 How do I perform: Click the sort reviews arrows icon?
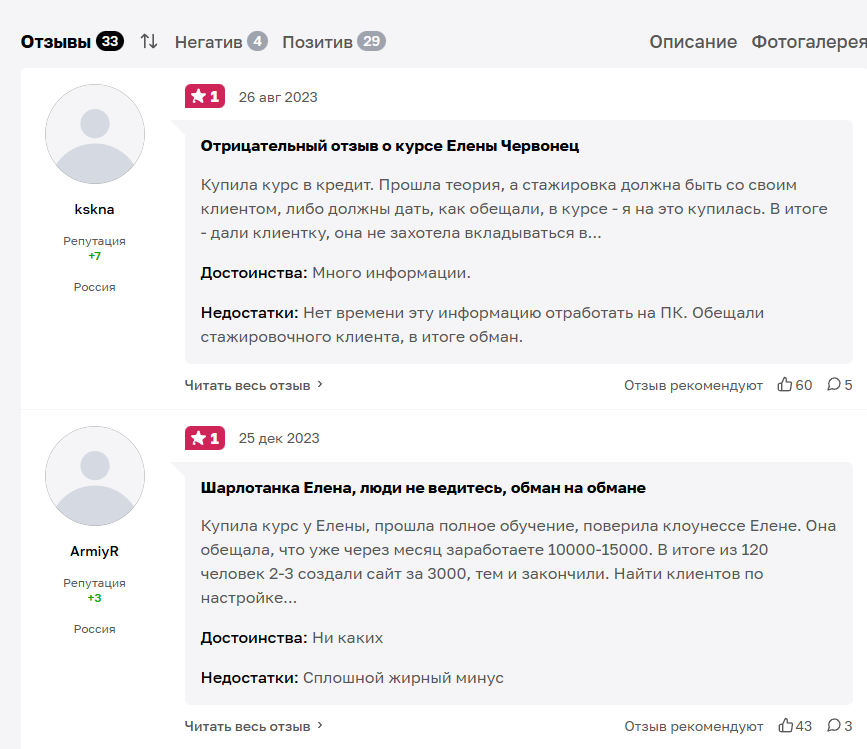[x=149, y=41]
